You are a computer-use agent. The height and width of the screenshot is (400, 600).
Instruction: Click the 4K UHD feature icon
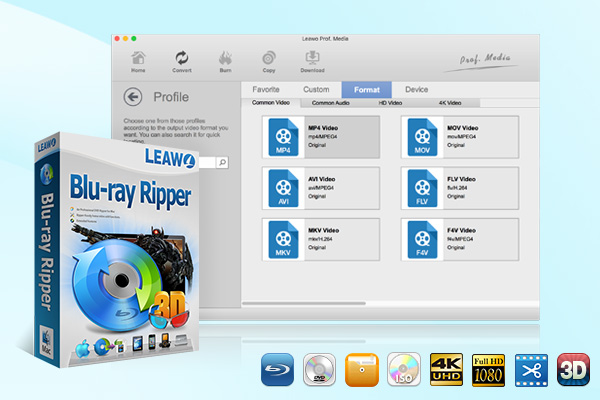point(446,369)
